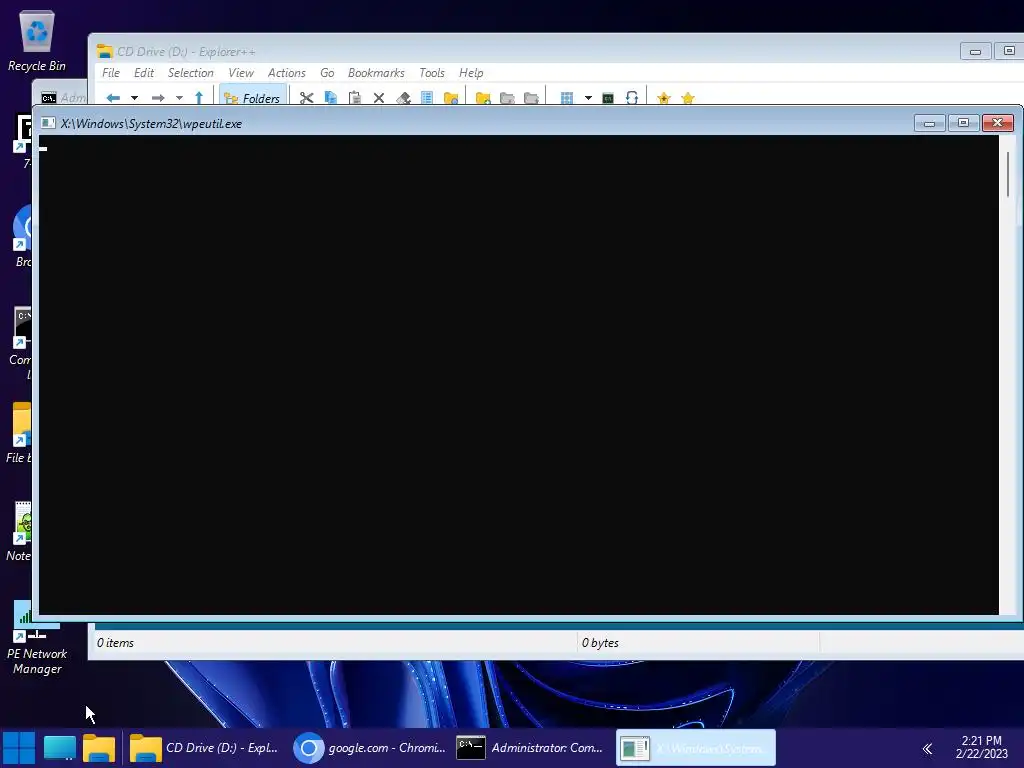
Task: Open the Windows Start button on taskbar
Action: click(x=19, y=748)
